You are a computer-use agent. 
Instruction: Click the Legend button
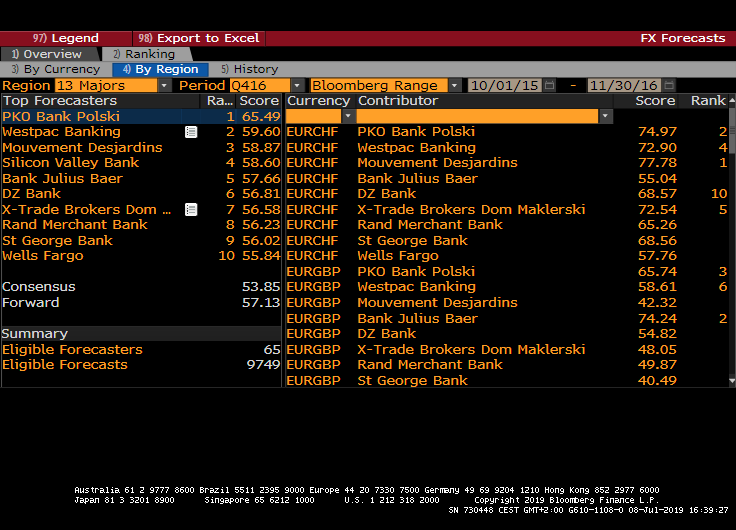click(66, 38)
